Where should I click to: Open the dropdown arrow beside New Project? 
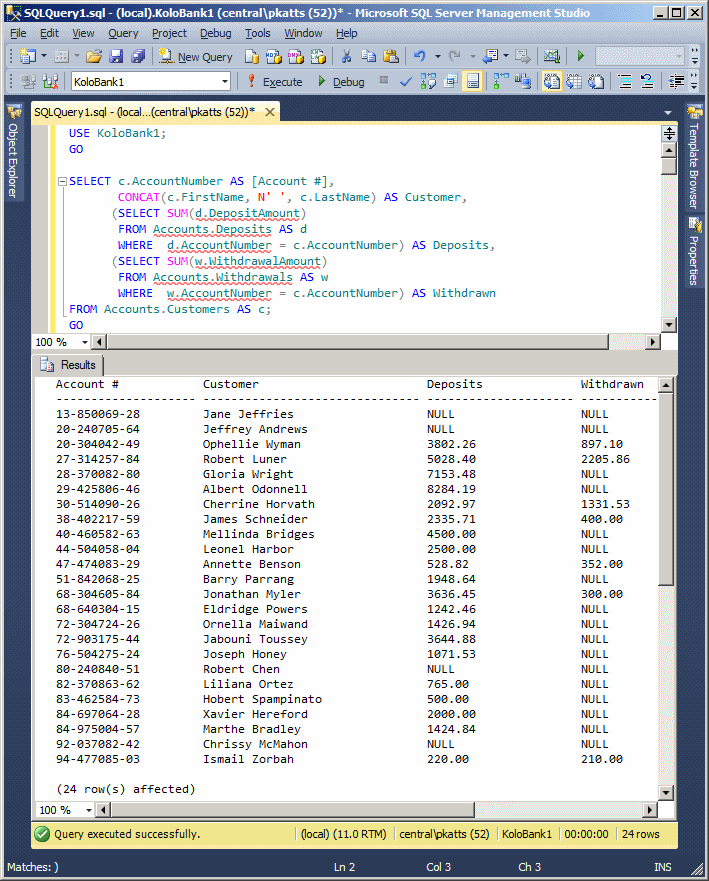click(x=44, y=56)
